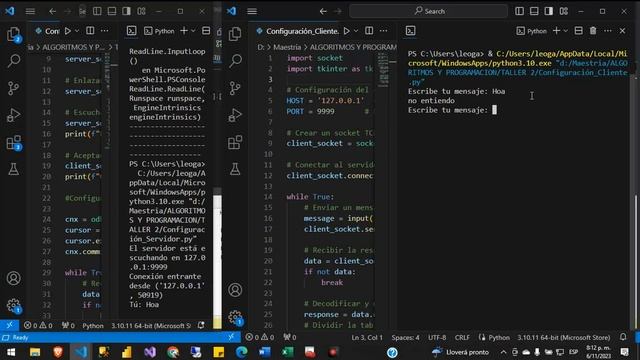Click UTF-8 encoding status item
Screen dimensions: 640x360
437,338
